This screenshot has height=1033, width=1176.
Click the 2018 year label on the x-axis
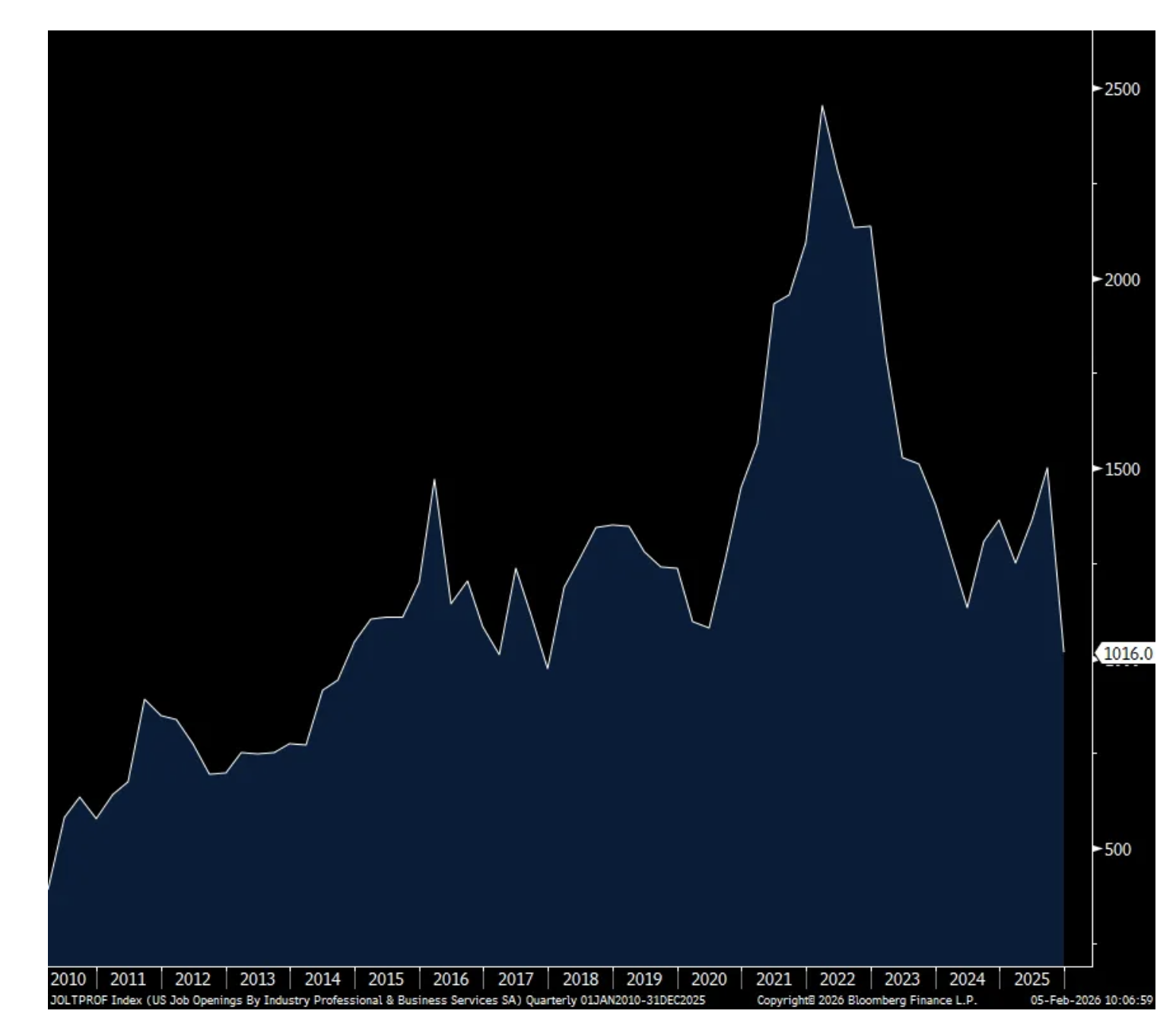pos(580,979)
